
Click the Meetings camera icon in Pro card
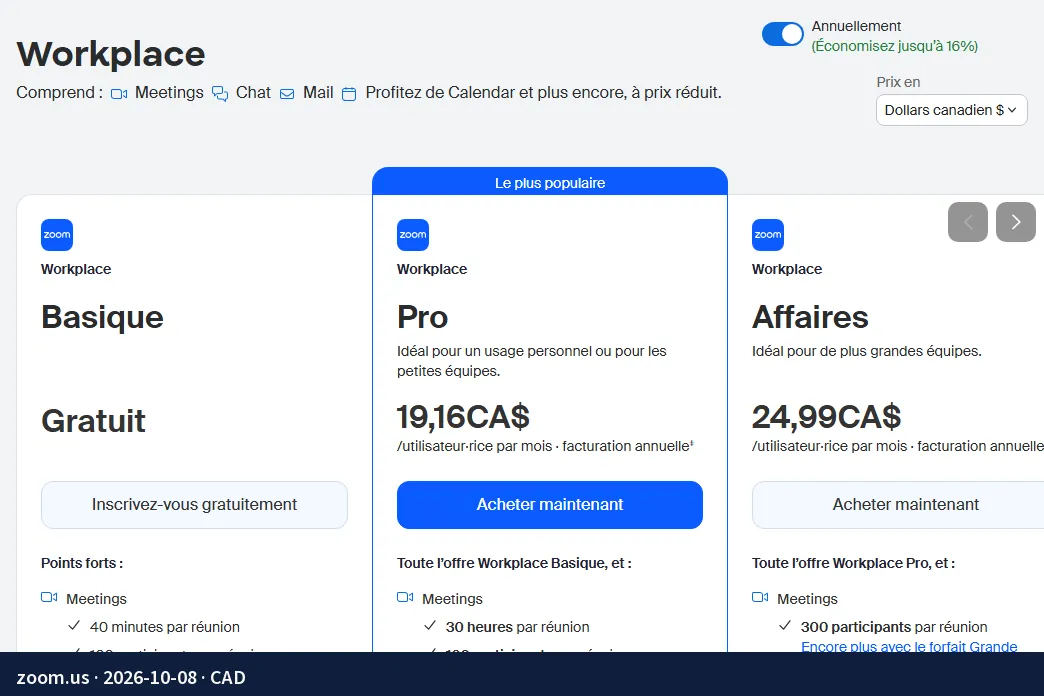point(405,597)
